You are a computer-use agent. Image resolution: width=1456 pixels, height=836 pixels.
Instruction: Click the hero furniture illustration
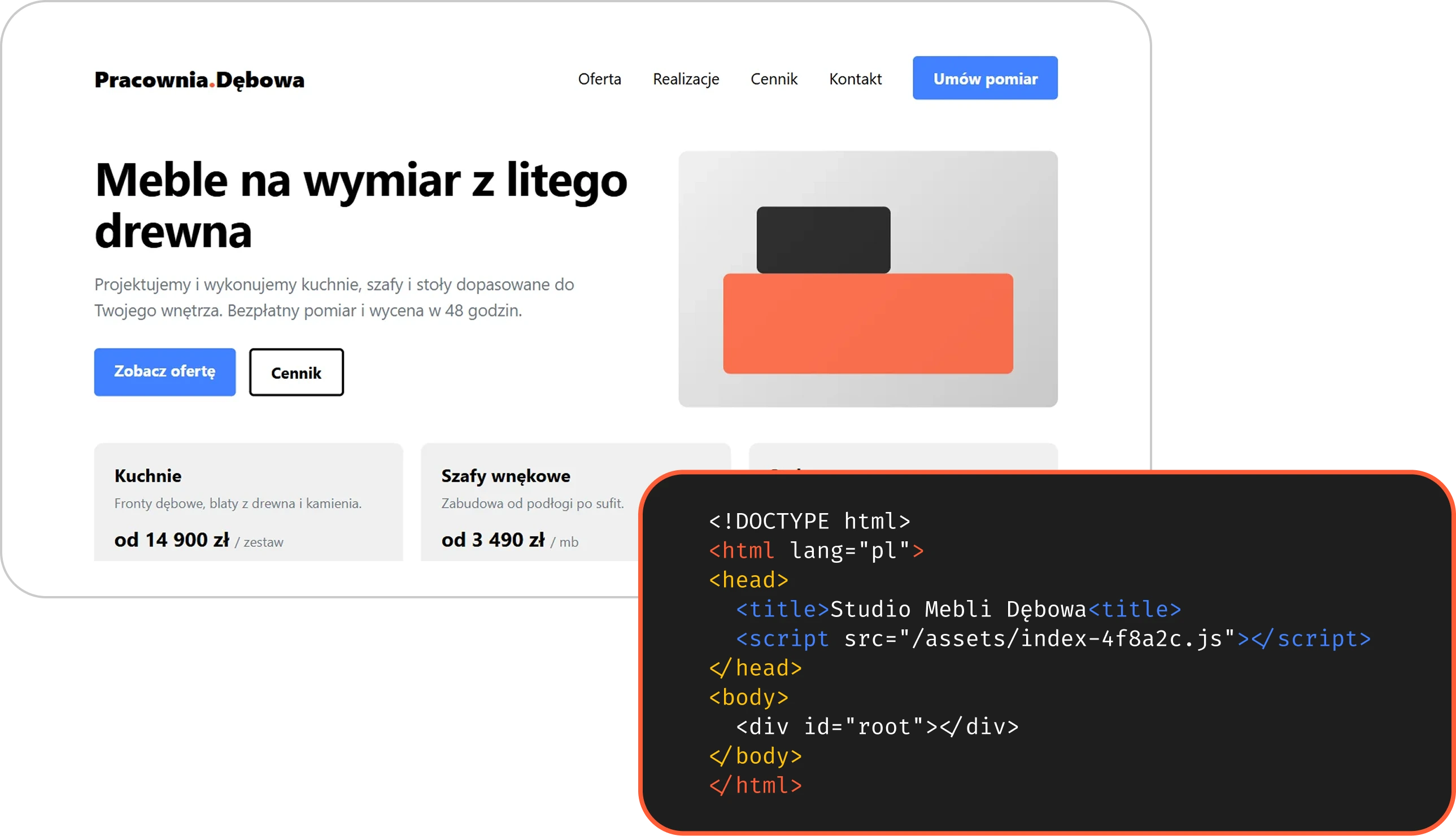(x=868, y=279)
